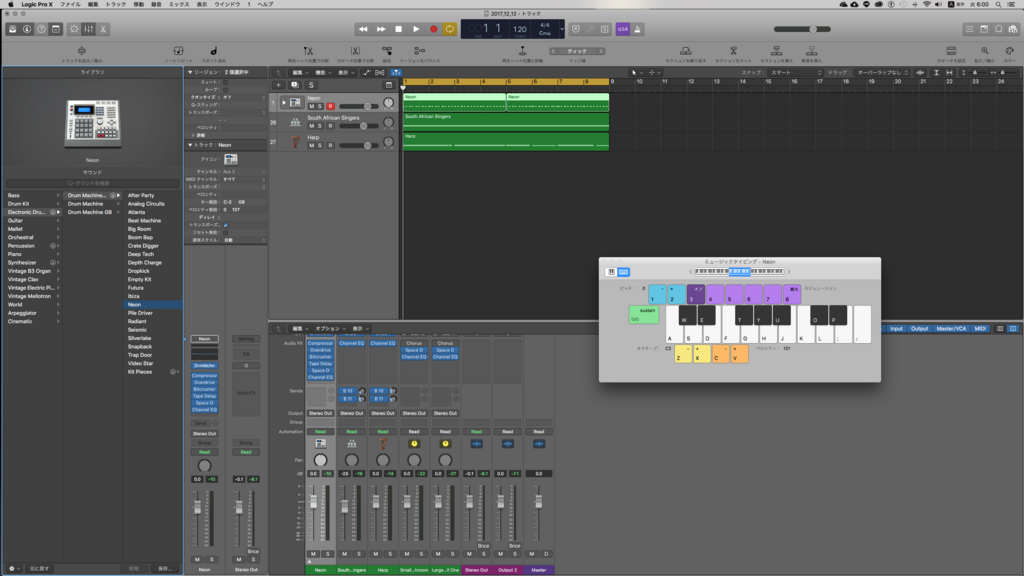The width and height of the screenshot is (1024, 576).
Task: Open the Drag mode dropdown
Action: click(882, 72)
